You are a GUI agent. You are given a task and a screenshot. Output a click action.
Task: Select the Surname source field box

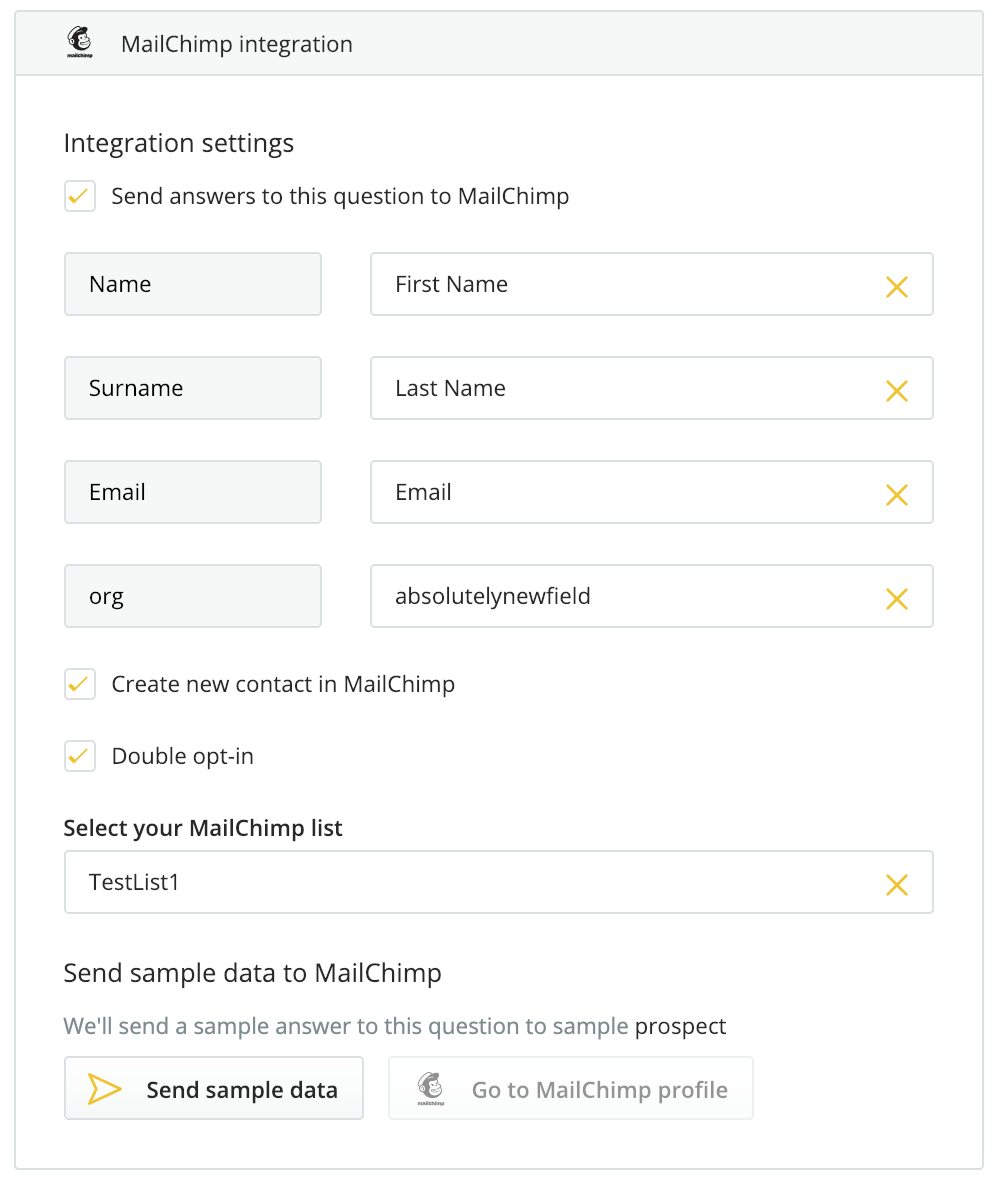pyautogui.click(x=192, y=388)
